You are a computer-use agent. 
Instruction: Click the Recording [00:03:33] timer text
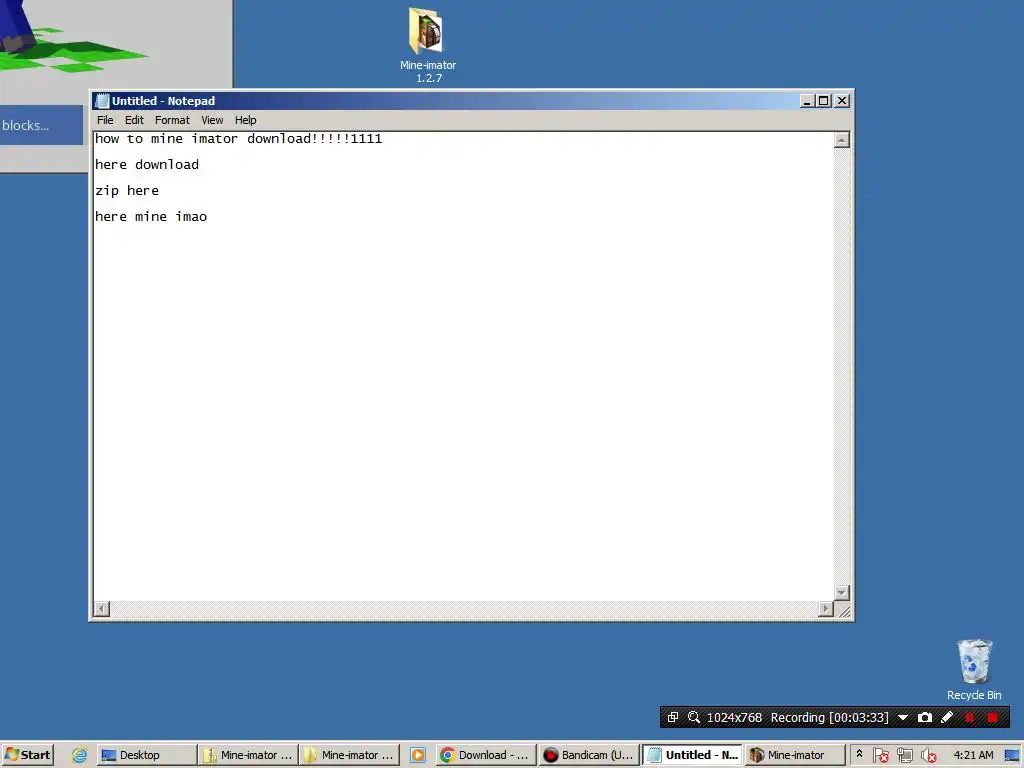(829, 717)
